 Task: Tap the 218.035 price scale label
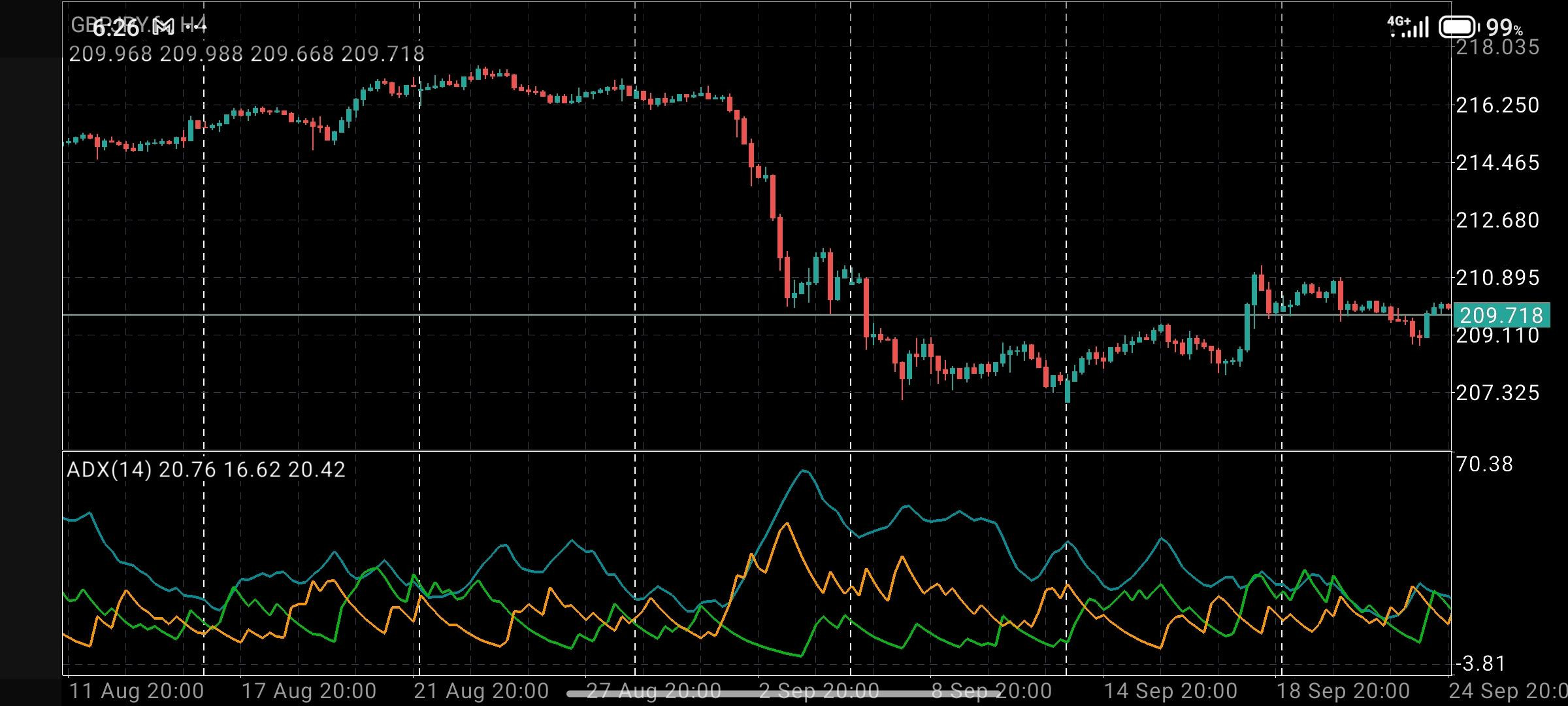point(1497,47)
